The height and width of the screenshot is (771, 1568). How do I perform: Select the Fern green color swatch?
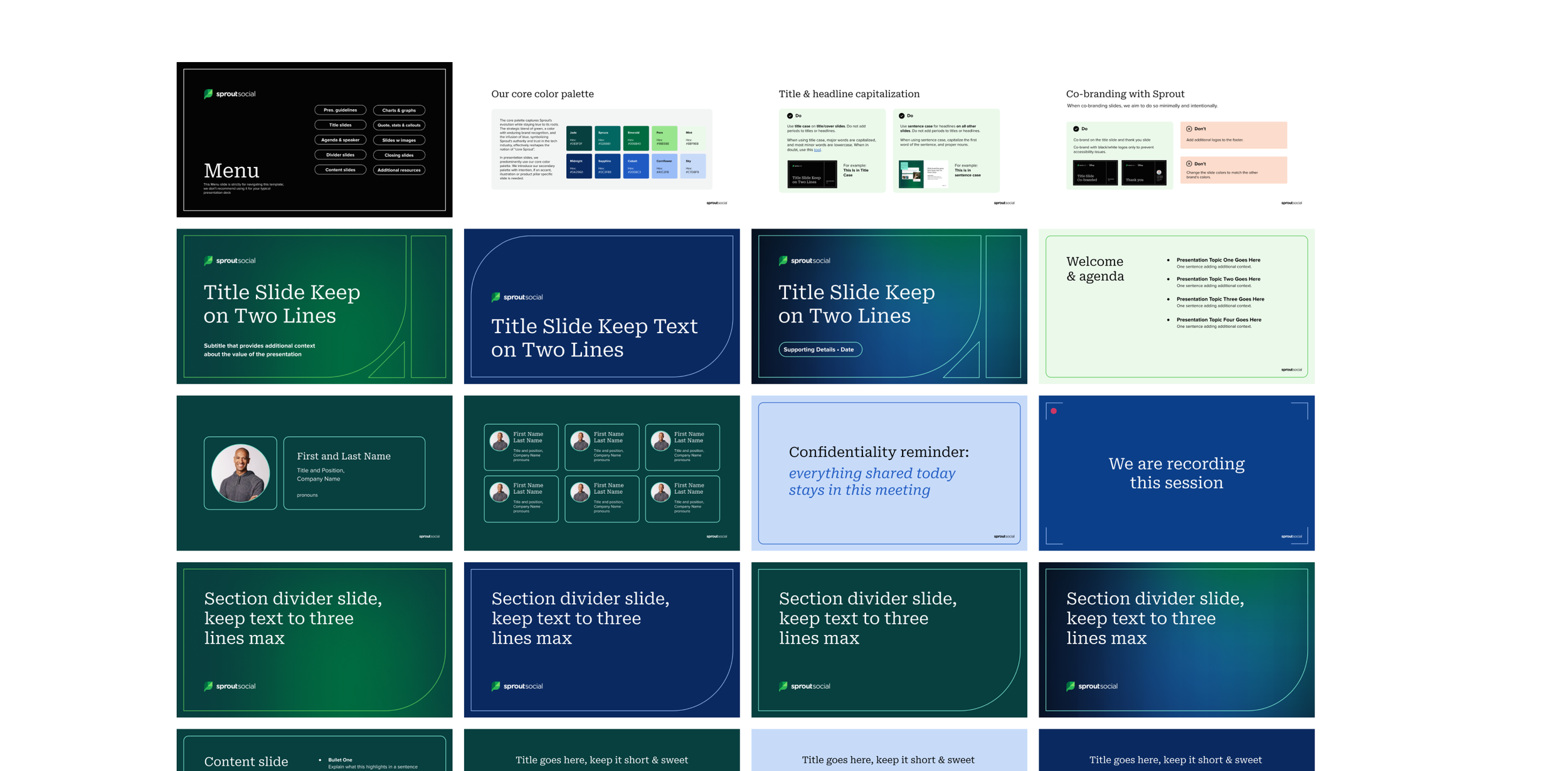tap(664, 138)
